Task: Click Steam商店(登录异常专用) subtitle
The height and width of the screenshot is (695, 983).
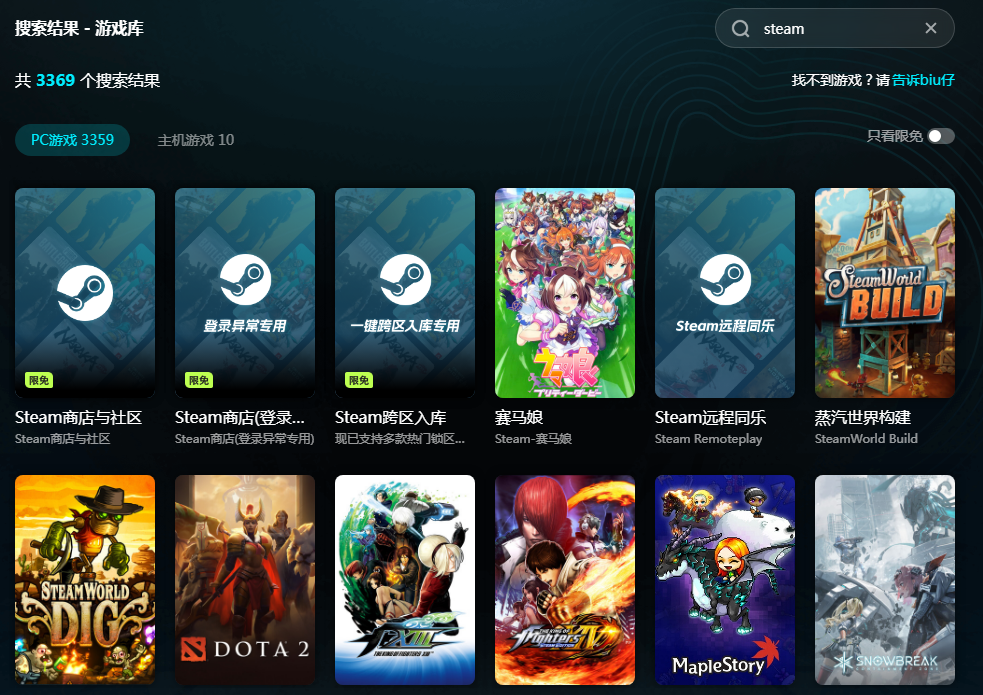Action: 244,439
